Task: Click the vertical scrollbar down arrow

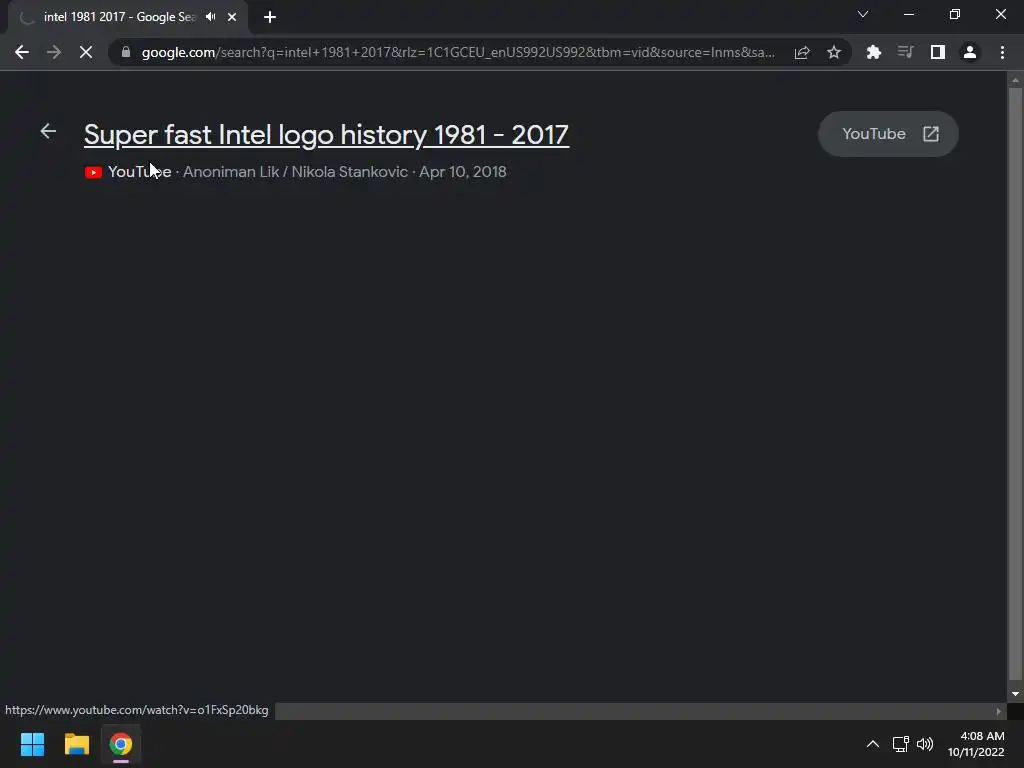Action: pos(1015,694)
